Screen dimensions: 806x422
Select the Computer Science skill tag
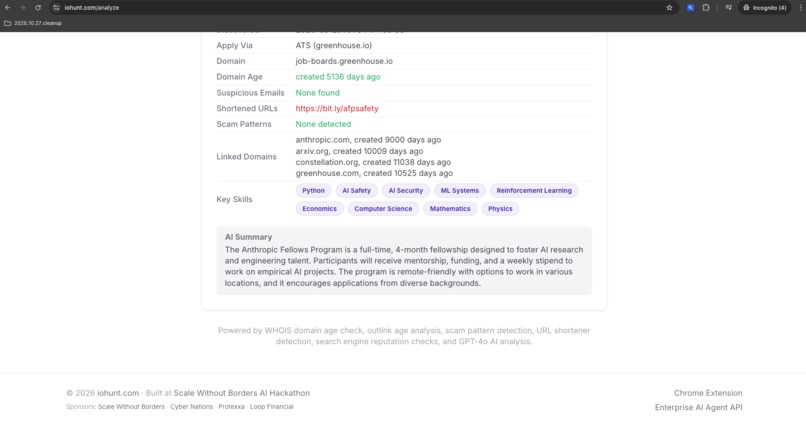[x=383, y=209]
